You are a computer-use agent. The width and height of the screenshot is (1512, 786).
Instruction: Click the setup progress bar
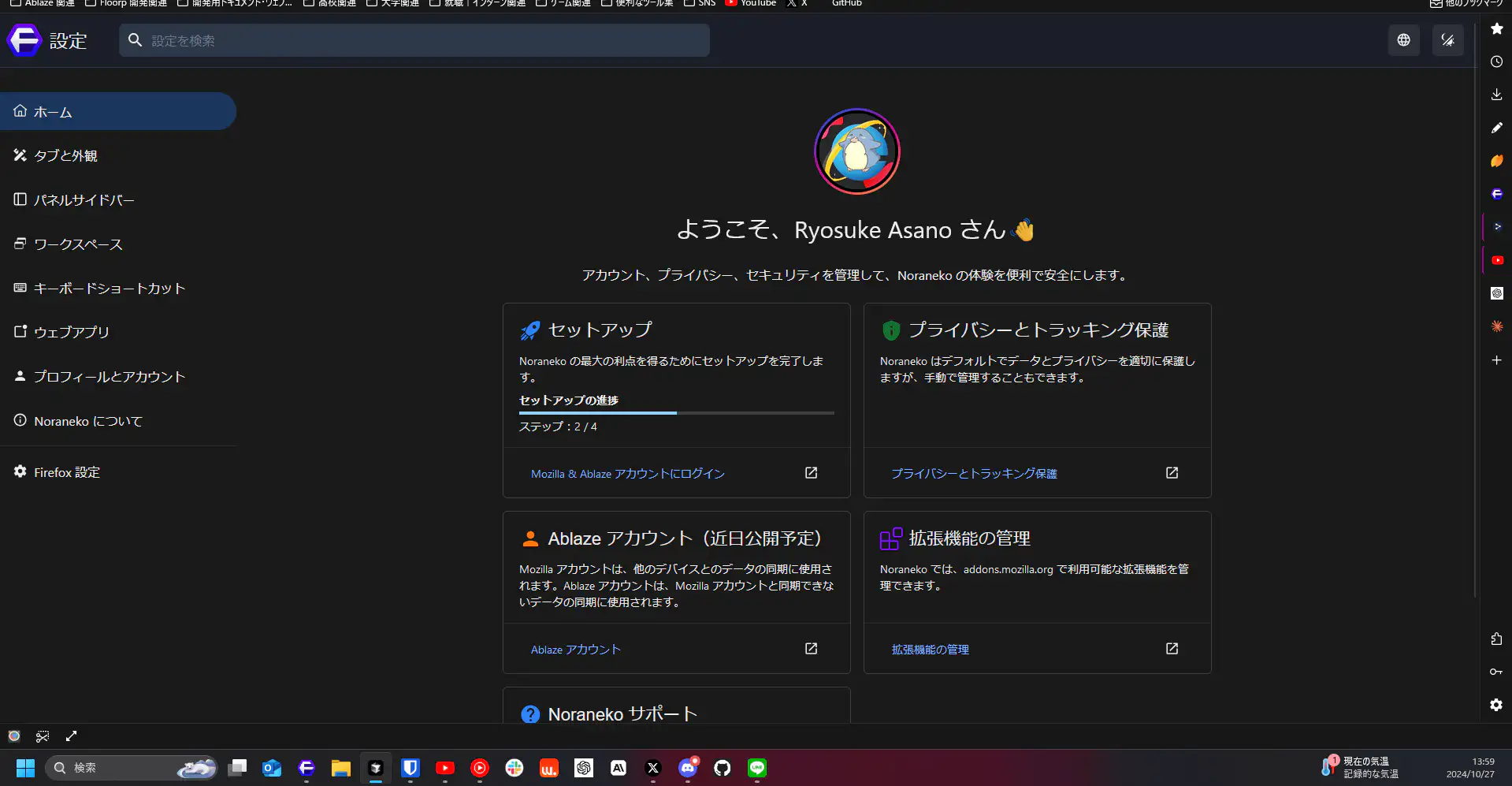[676, 413]
